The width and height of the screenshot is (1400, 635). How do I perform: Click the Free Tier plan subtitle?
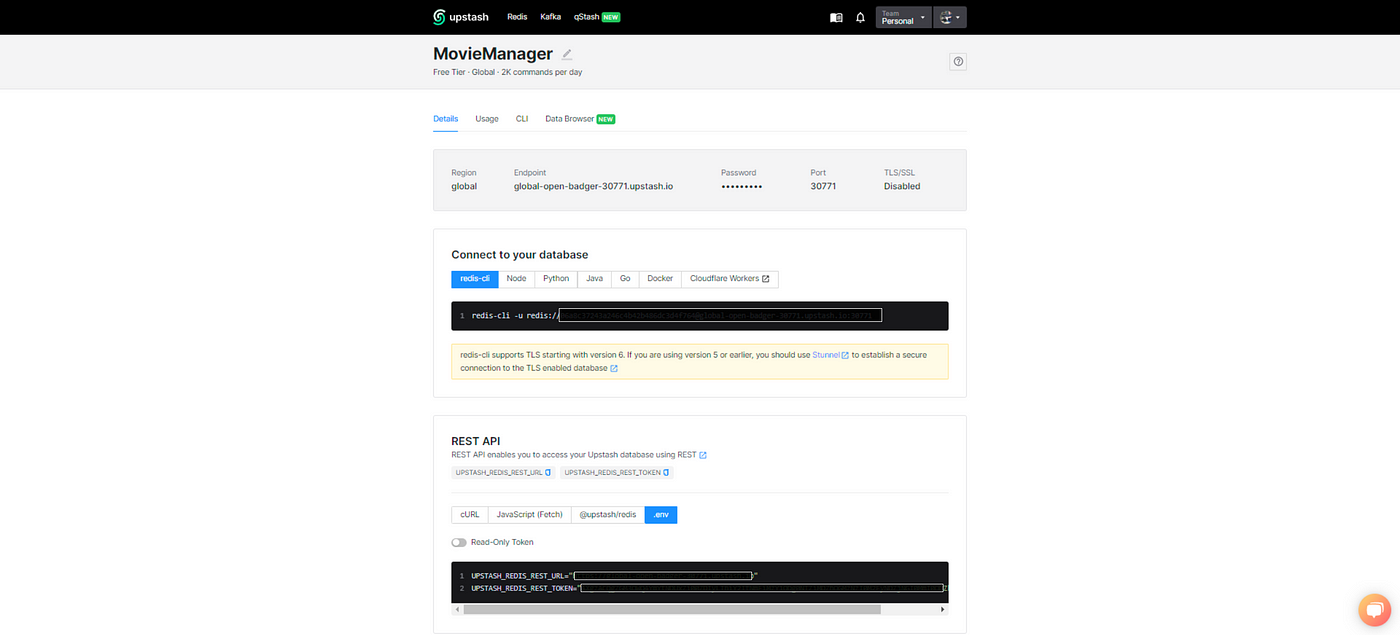click(x=508, y=72)
